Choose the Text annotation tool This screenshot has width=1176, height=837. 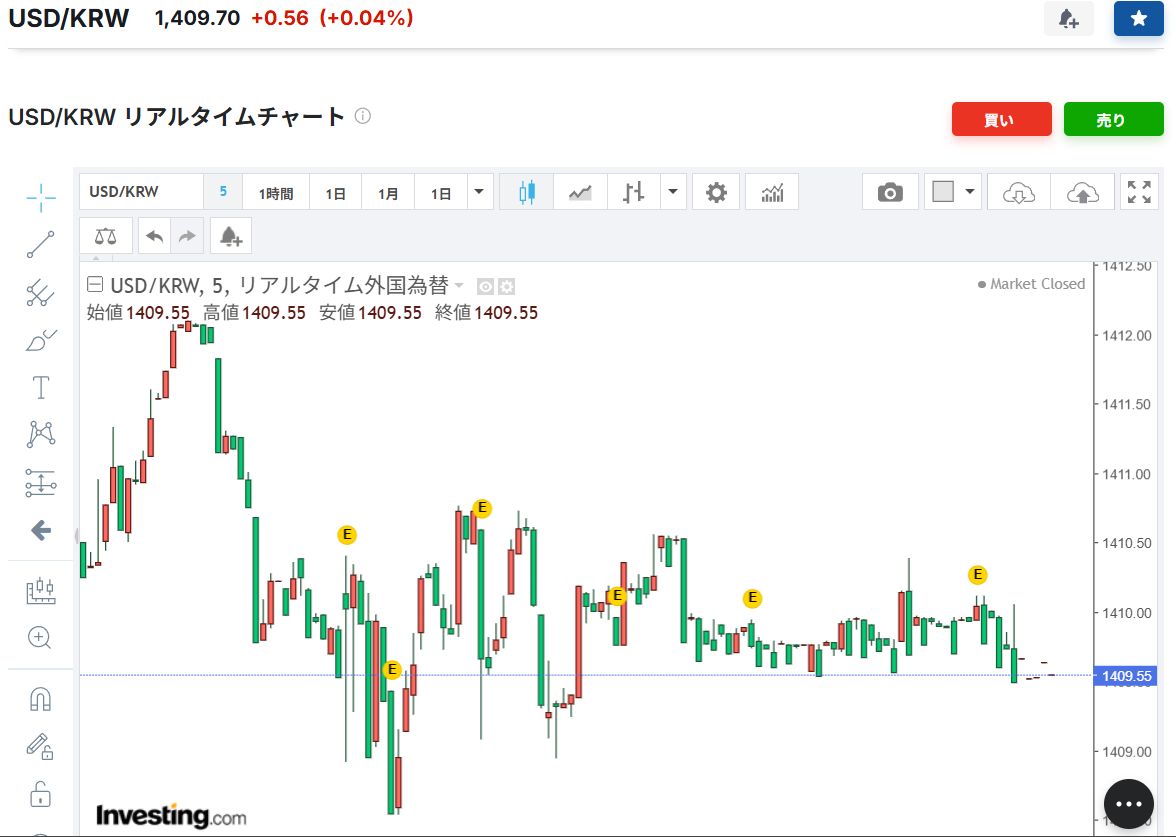point(41,387)
